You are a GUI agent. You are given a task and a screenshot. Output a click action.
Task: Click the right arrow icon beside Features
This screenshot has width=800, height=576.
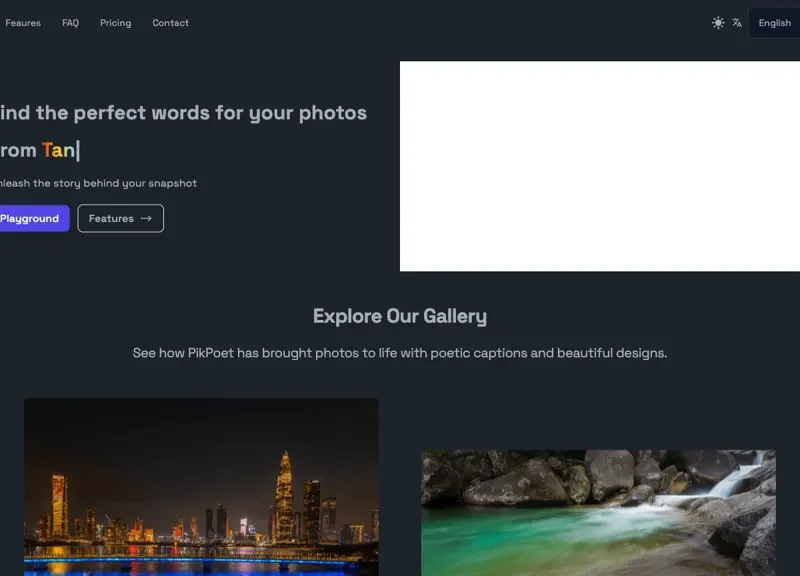coord(146,218)
